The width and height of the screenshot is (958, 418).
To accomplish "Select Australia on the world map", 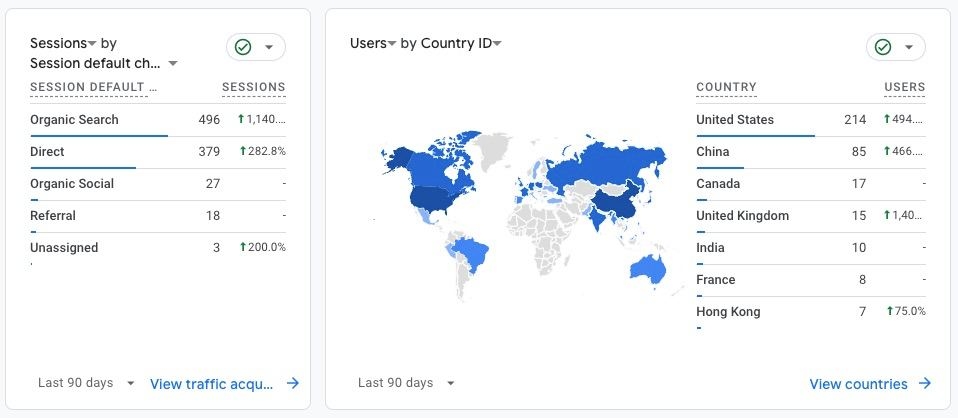I will (x=648, y=268).
